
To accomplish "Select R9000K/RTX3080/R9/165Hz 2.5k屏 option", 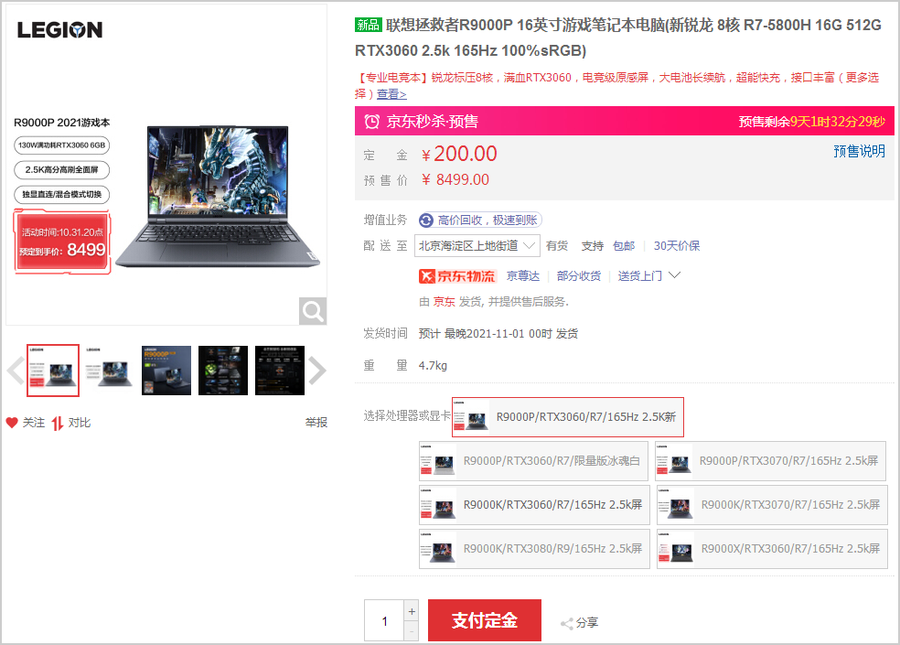I will 534,549.
